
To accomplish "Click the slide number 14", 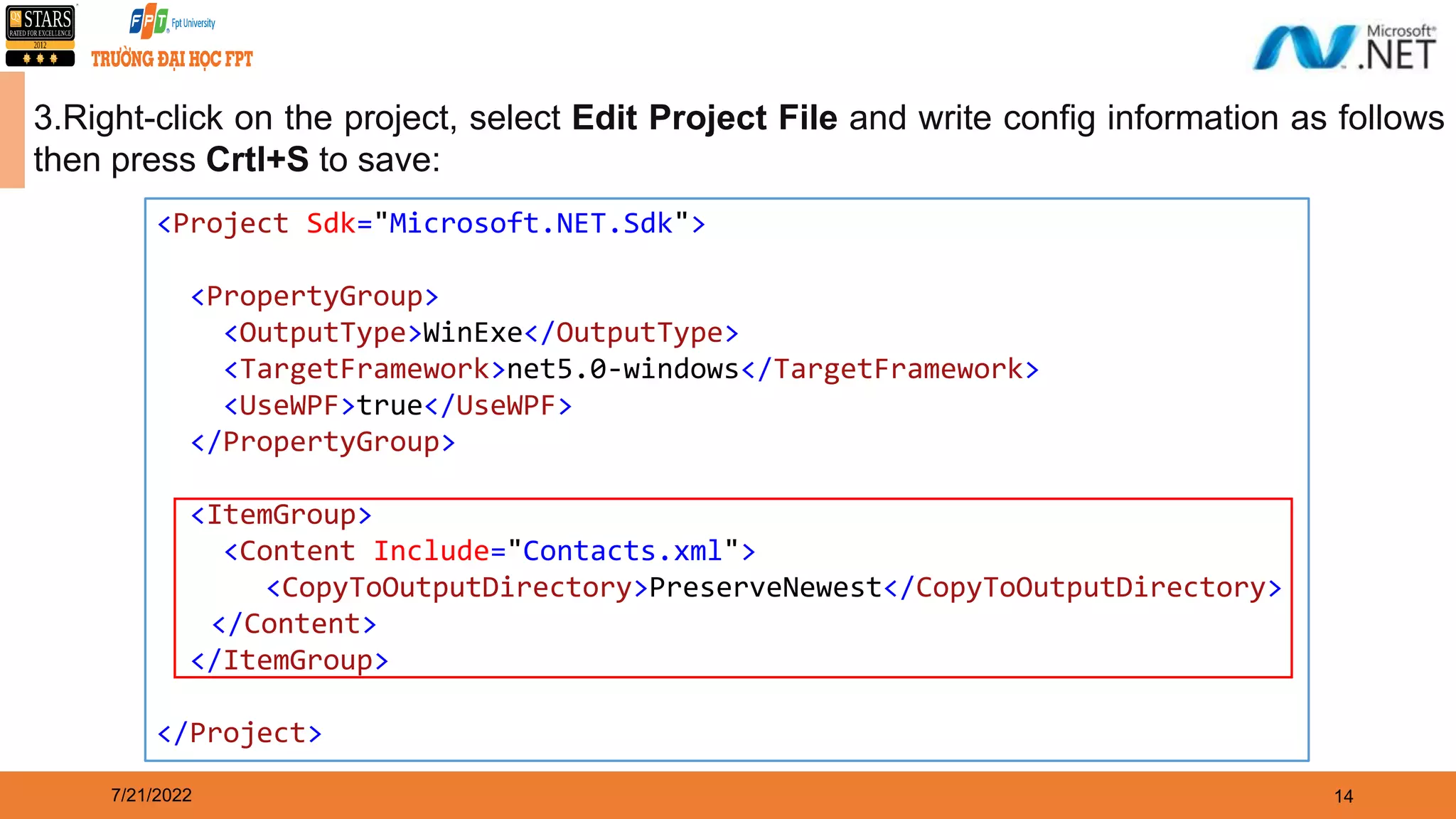I will click(1344, 796).
